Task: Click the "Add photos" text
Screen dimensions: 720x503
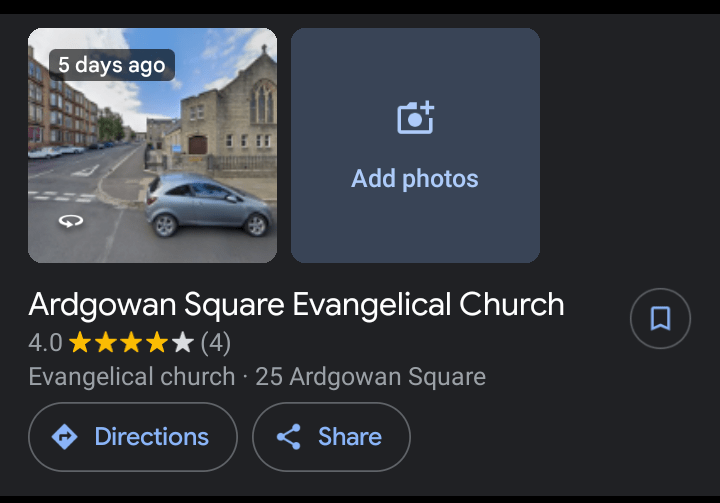Action: click(415, 179)
